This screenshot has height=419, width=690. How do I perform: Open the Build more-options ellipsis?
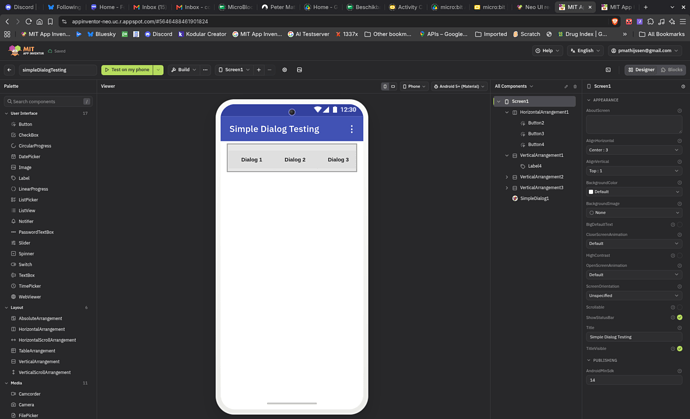click(x=205, y=70)
